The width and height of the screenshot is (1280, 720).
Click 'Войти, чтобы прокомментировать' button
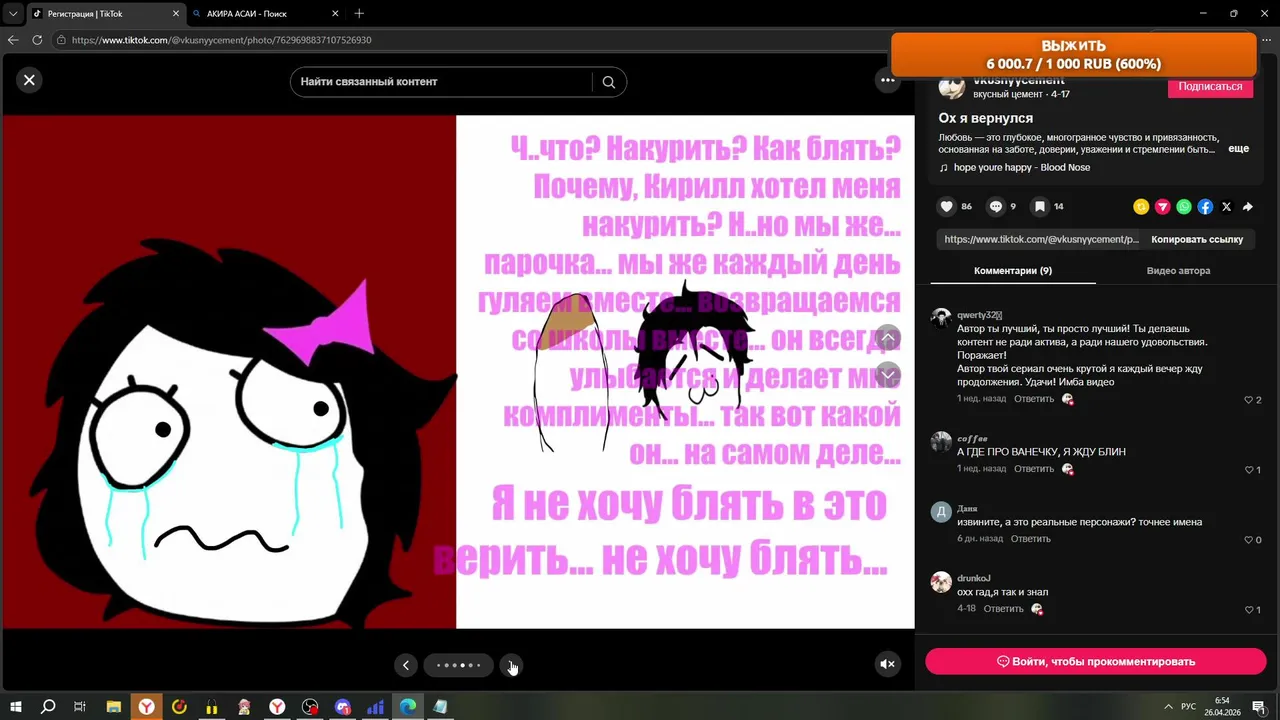(1095, 662)
